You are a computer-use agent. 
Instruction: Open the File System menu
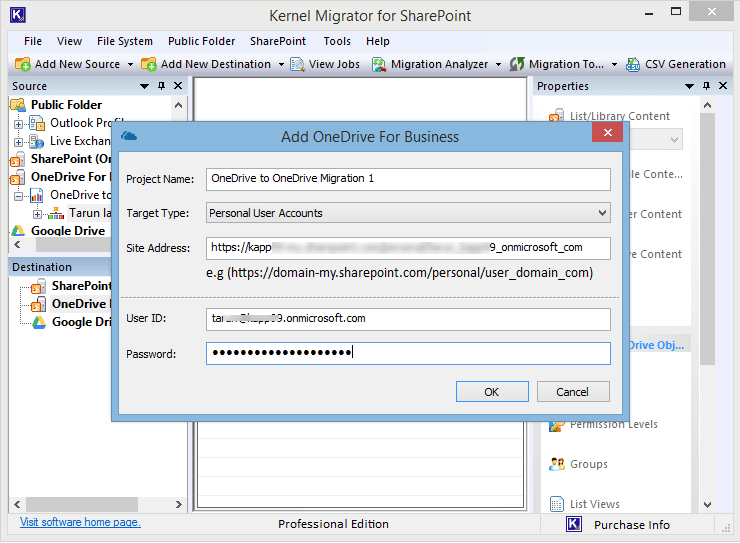[125, 42]
